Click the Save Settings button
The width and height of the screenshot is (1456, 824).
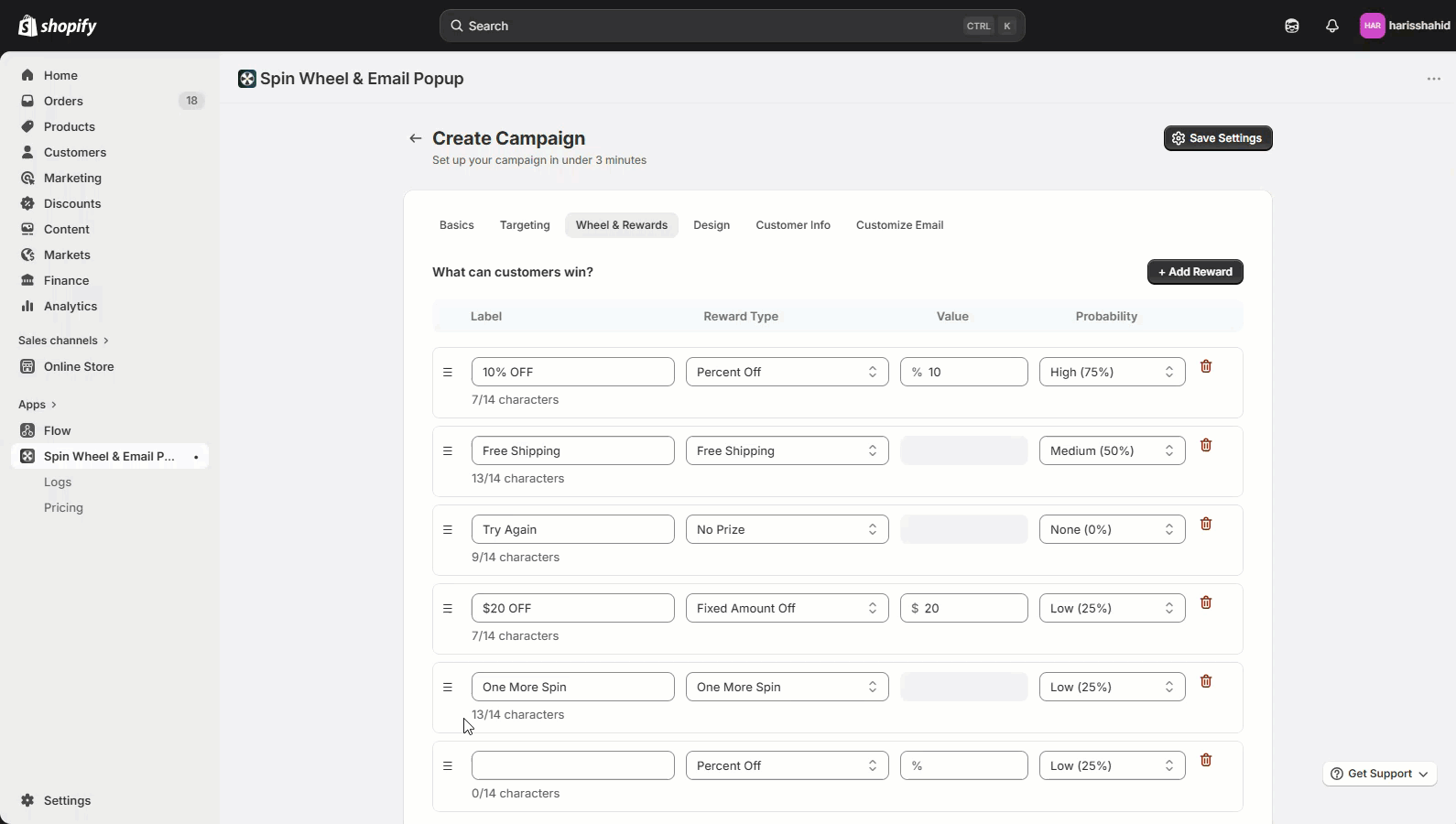[1218, 138]
